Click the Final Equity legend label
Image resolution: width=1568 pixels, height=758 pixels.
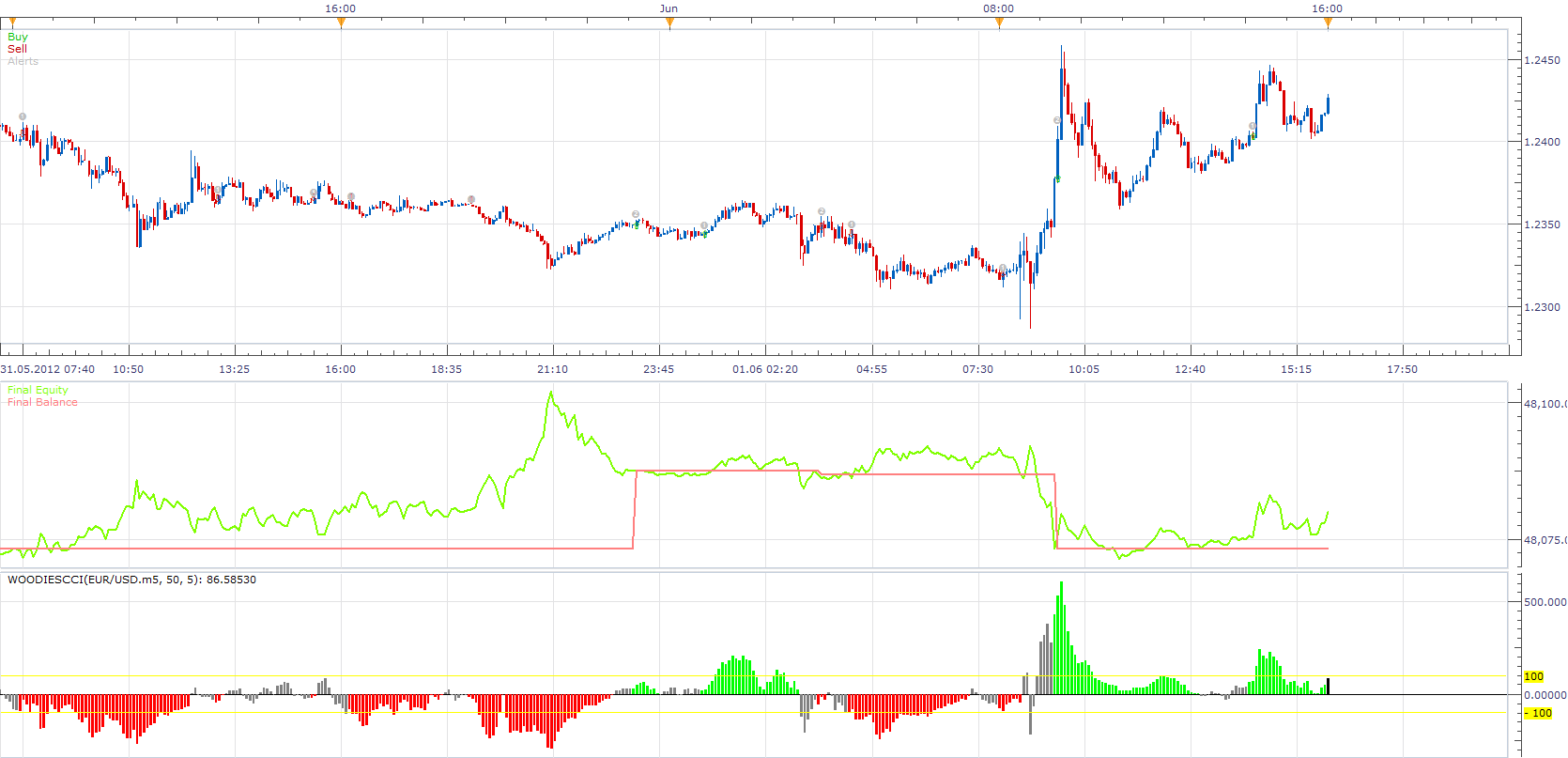[x=38, y=390]
